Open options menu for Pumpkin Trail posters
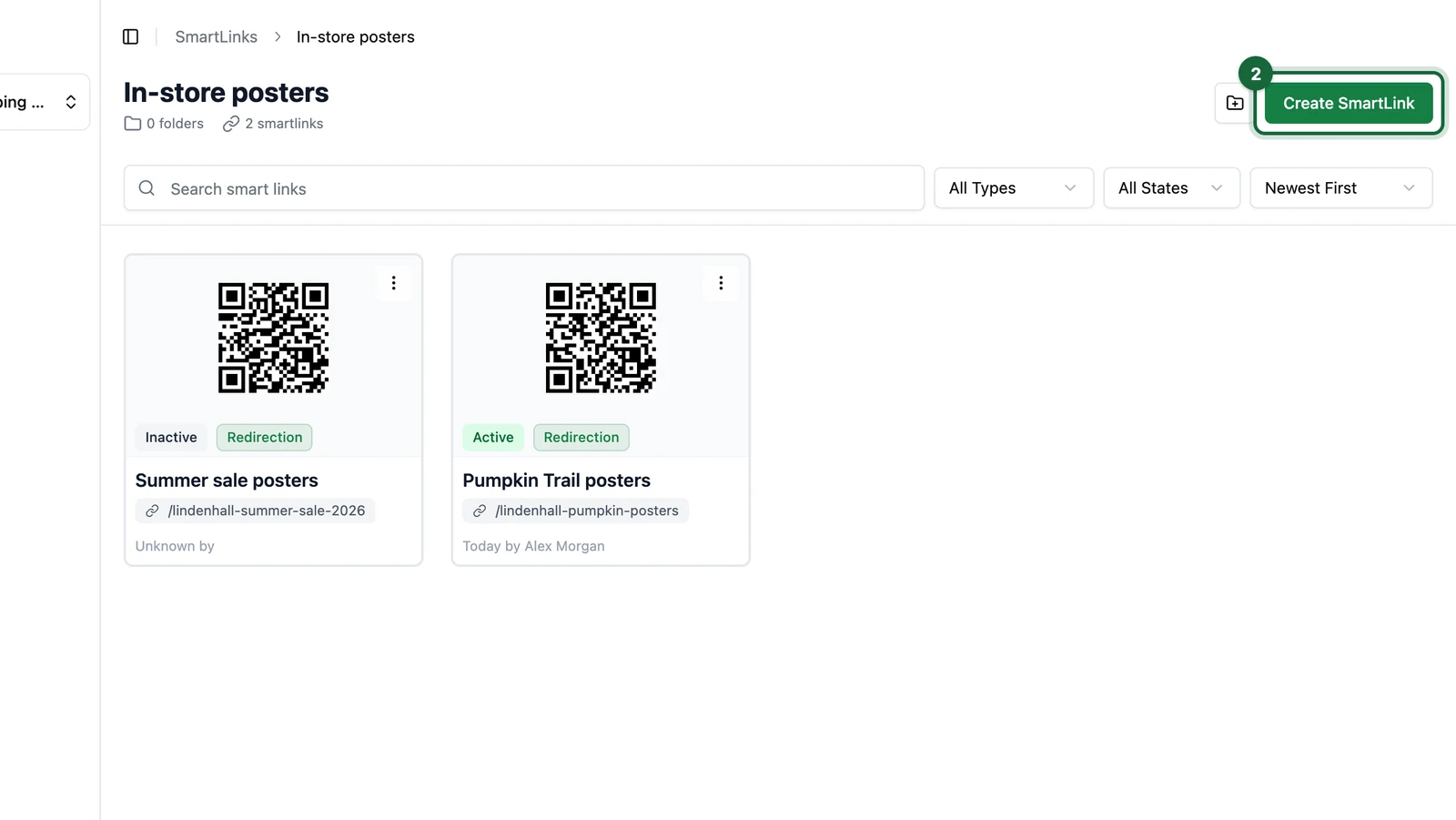 (721, 283)
